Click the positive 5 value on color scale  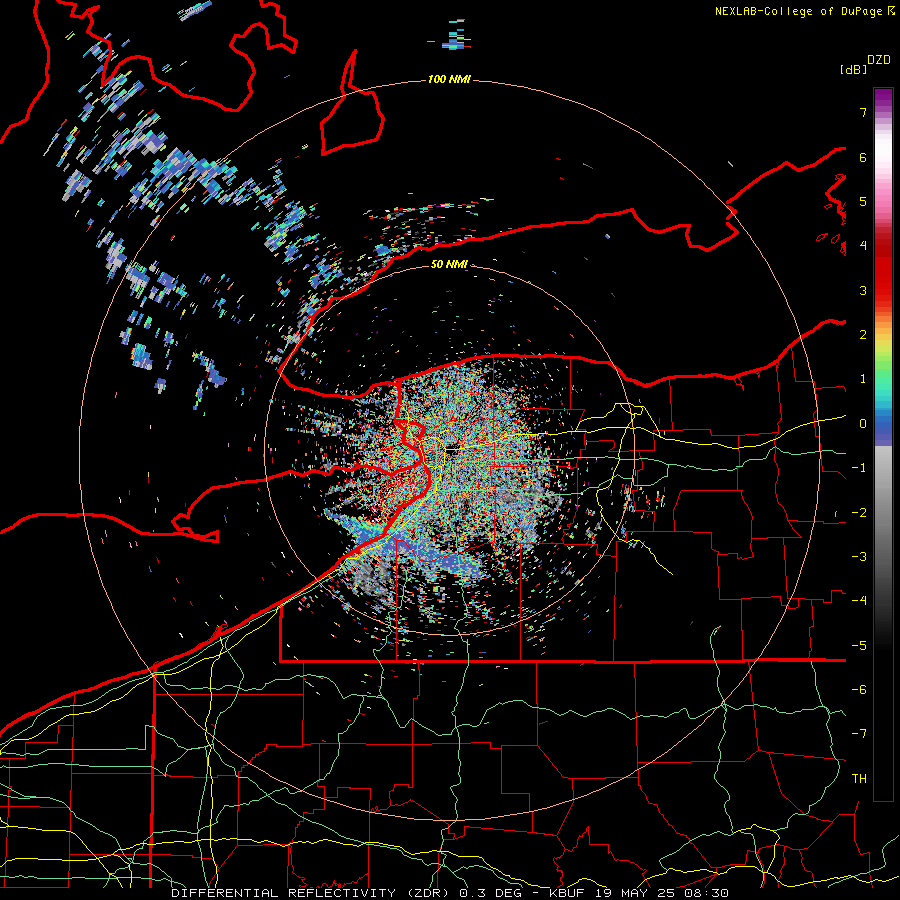[863, 201]
